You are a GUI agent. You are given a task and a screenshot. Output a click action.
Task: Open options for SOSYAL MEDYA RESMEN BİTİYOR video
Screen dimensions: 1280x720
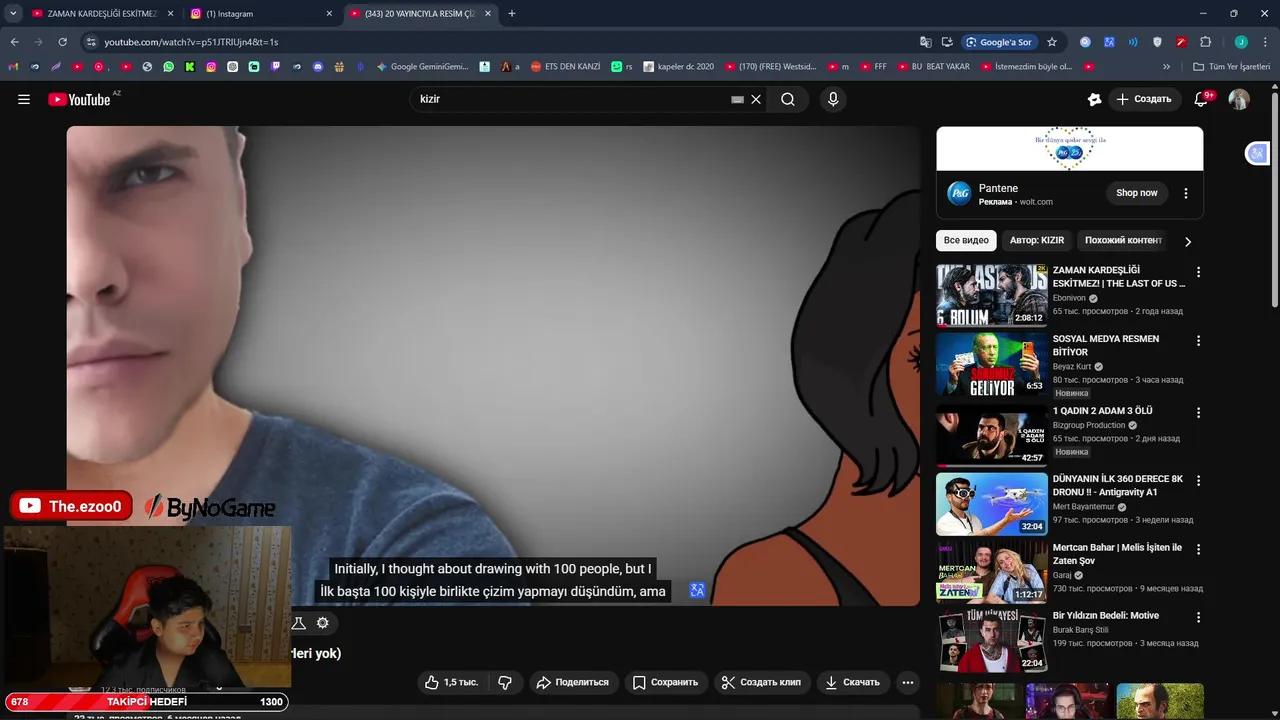click(1198, 341)
